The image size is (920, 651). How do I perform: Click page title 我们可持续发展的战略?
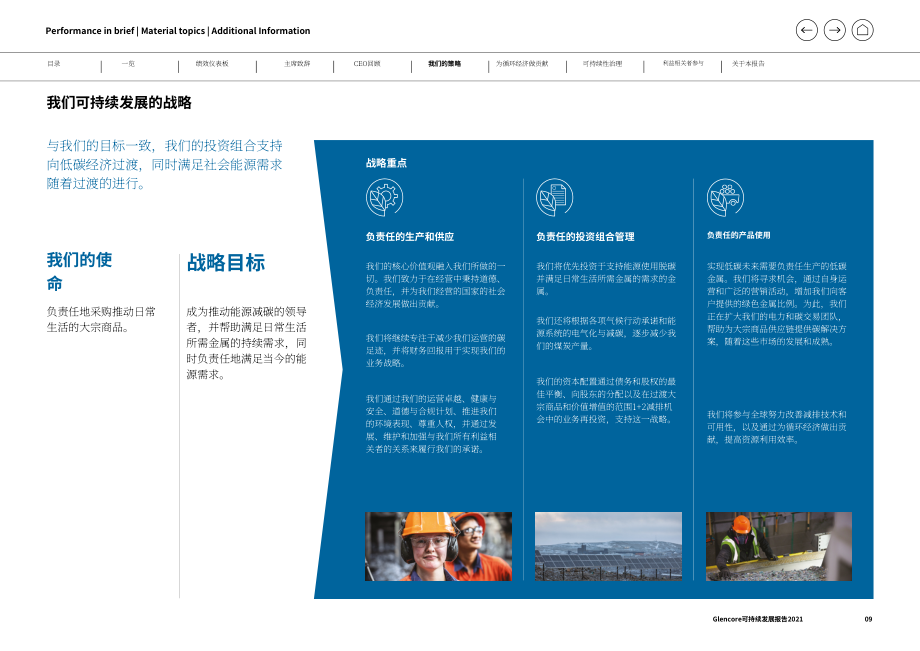(119, 103)
